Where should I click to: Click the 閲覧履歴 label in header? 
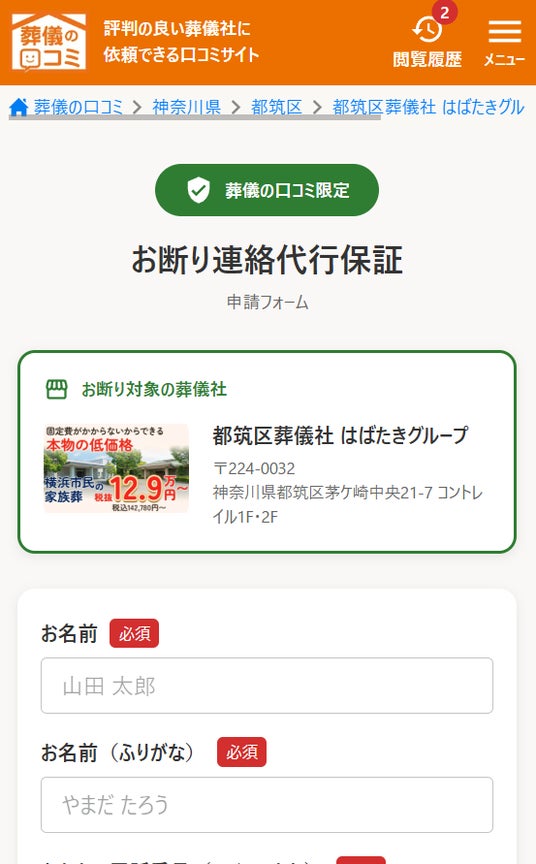427,59
